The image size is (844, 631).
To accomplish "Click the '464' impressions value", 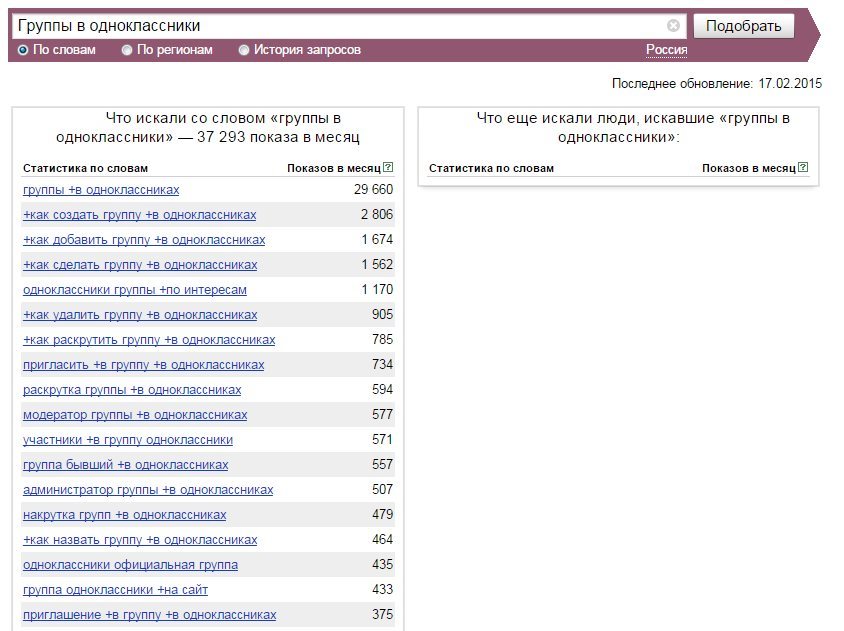I will (x=383, y=539).
